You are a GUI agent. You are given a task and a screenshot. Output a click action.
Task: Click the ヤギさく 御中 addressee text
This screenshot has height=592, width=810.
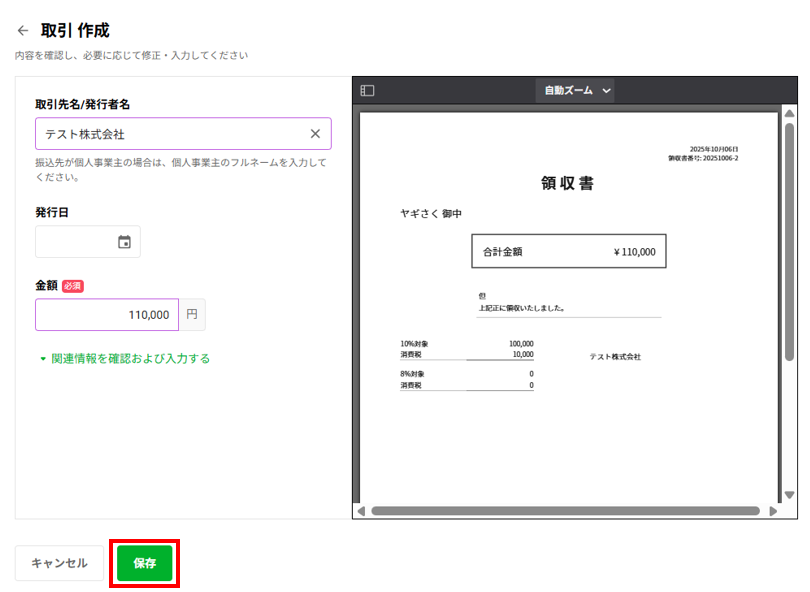tap(431, 213)
